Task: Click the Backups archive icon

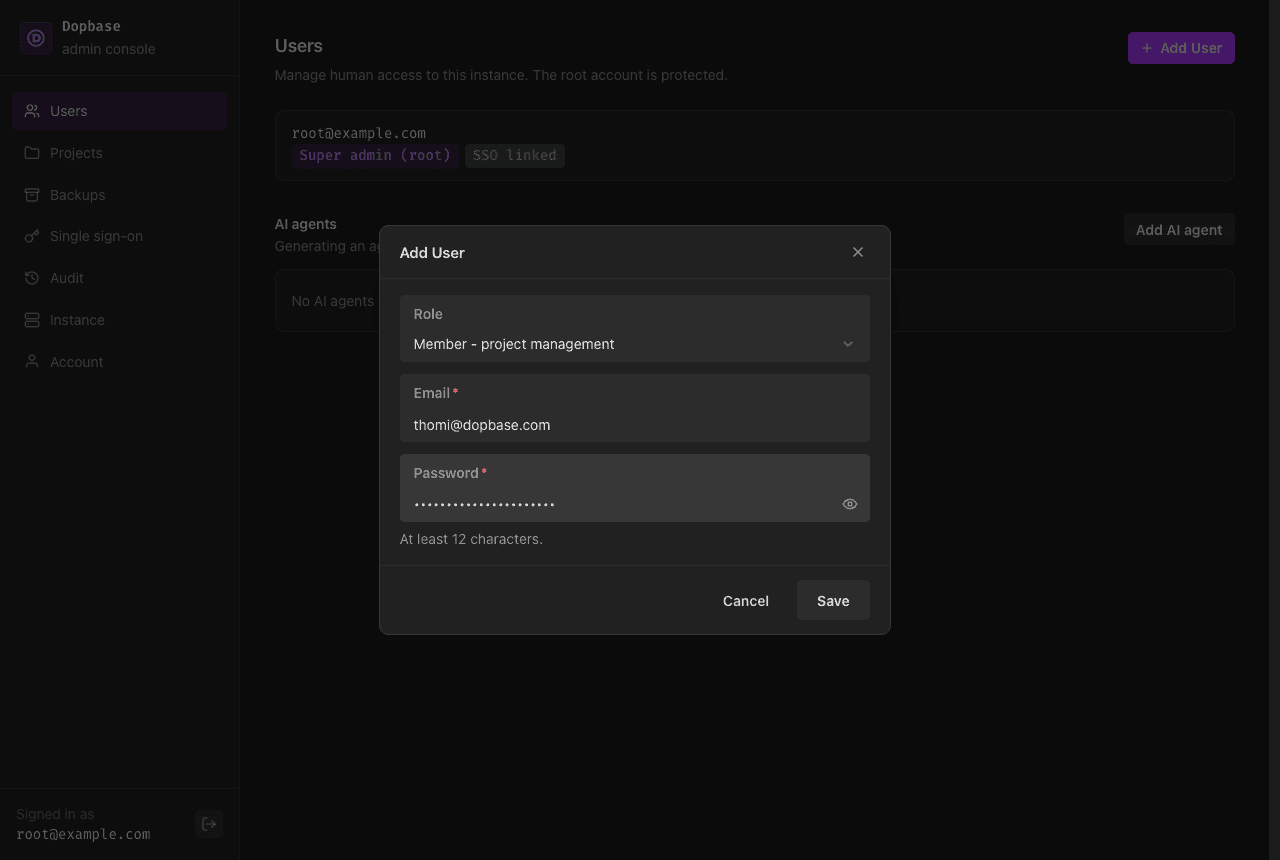Action: pos(32,195)
